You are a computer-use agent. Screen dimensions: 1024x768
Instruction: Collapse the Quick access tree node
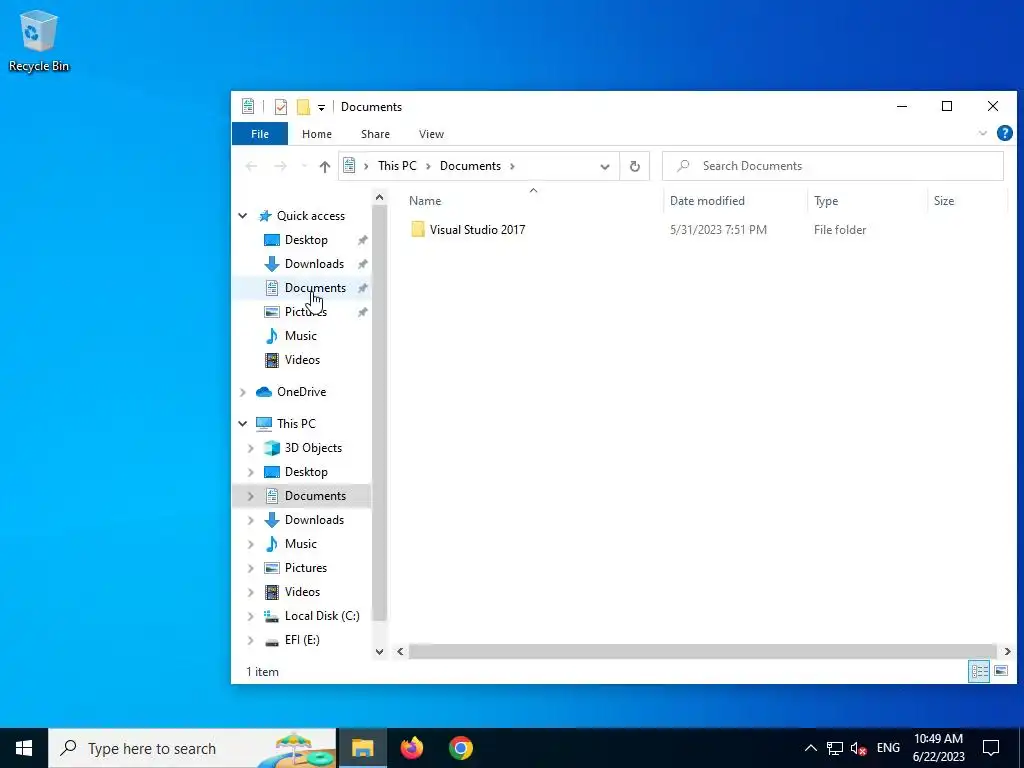click(x=243, y=216)
